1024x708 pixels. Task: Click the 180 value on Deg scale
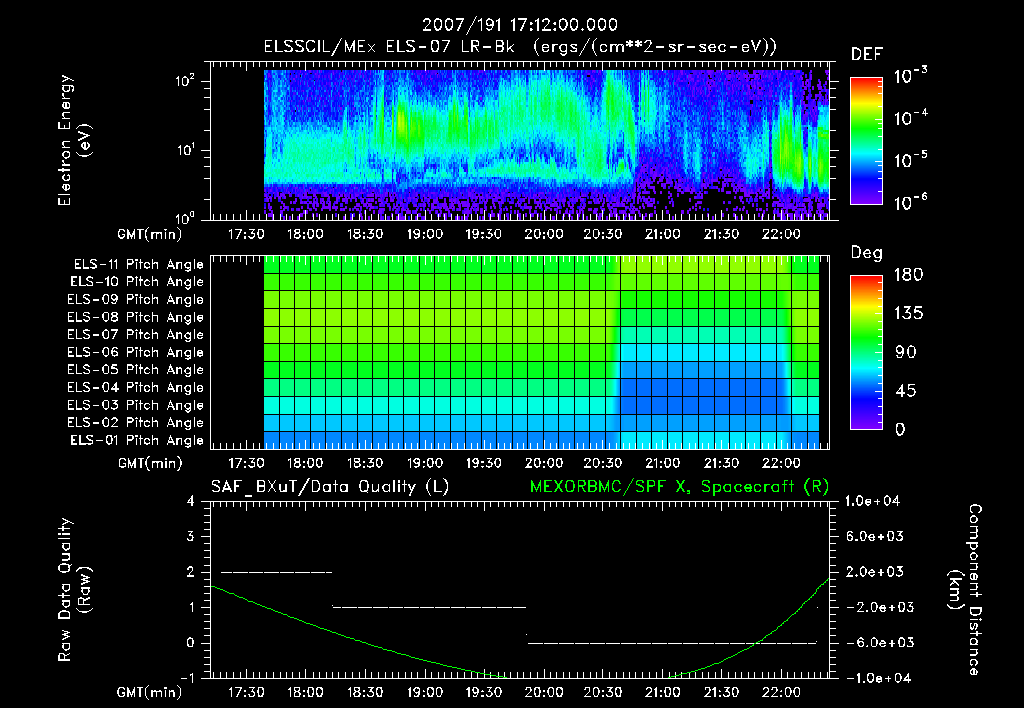[x=908, y=275]
